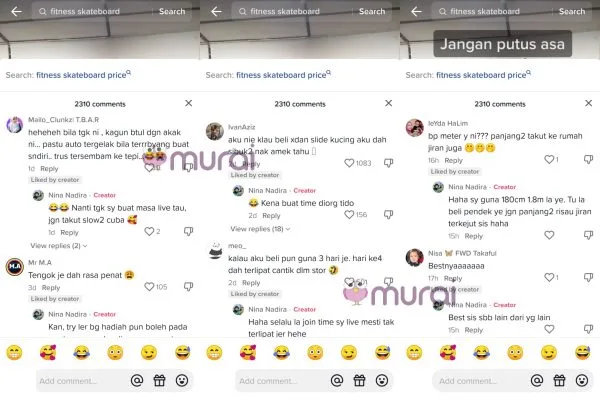The width and height of the screenshot is (600, 400).
Task: Open the fitness skateboard price search suggestion in the left panel
Action: click(x=83, y=75)
